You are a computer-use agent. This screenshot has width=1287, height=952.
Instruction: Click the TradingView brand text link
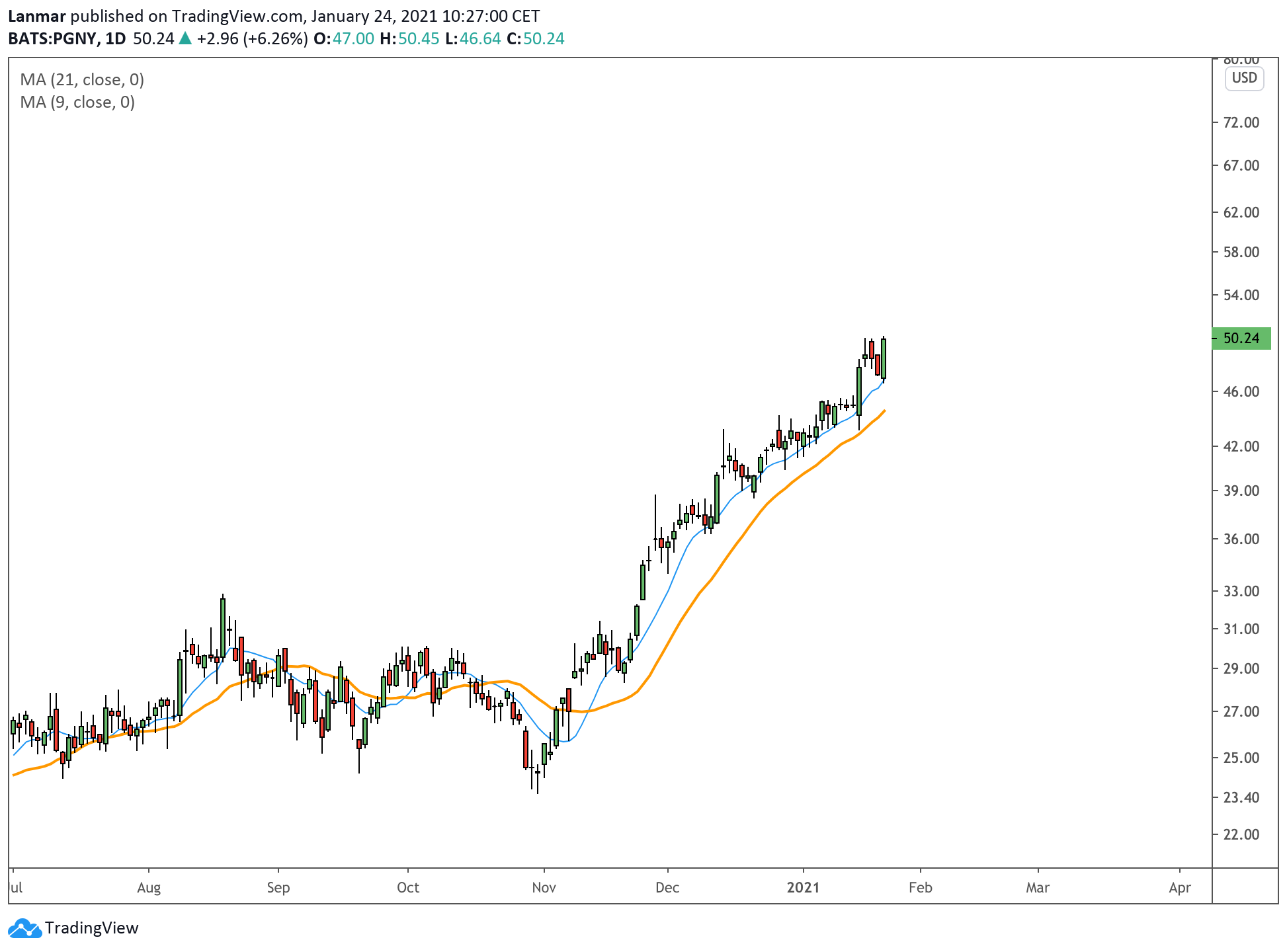click(x=92, y=928)
